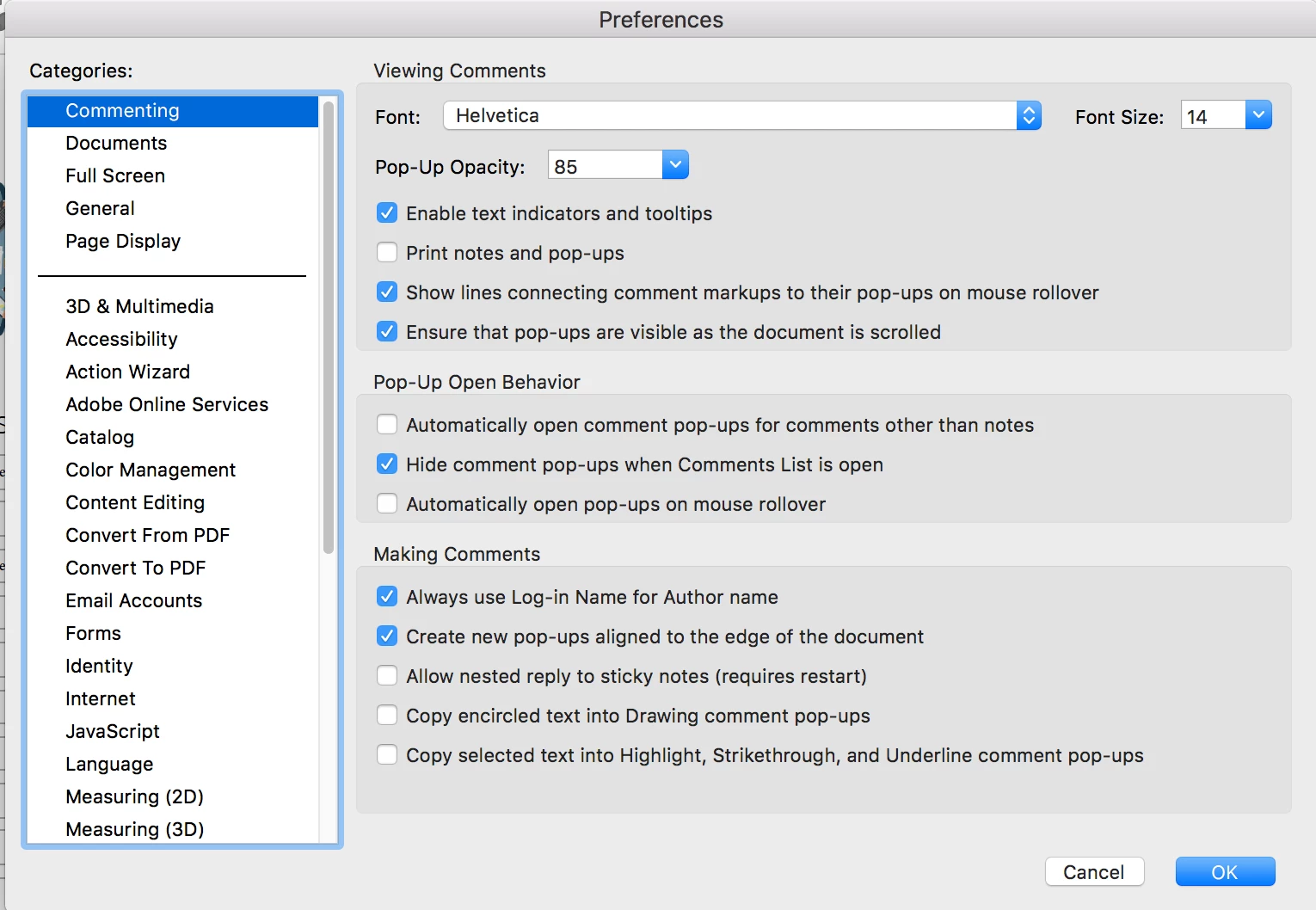
Task: Click the Pop-Up Opacity value field
Action: click(x=605, y=165)
